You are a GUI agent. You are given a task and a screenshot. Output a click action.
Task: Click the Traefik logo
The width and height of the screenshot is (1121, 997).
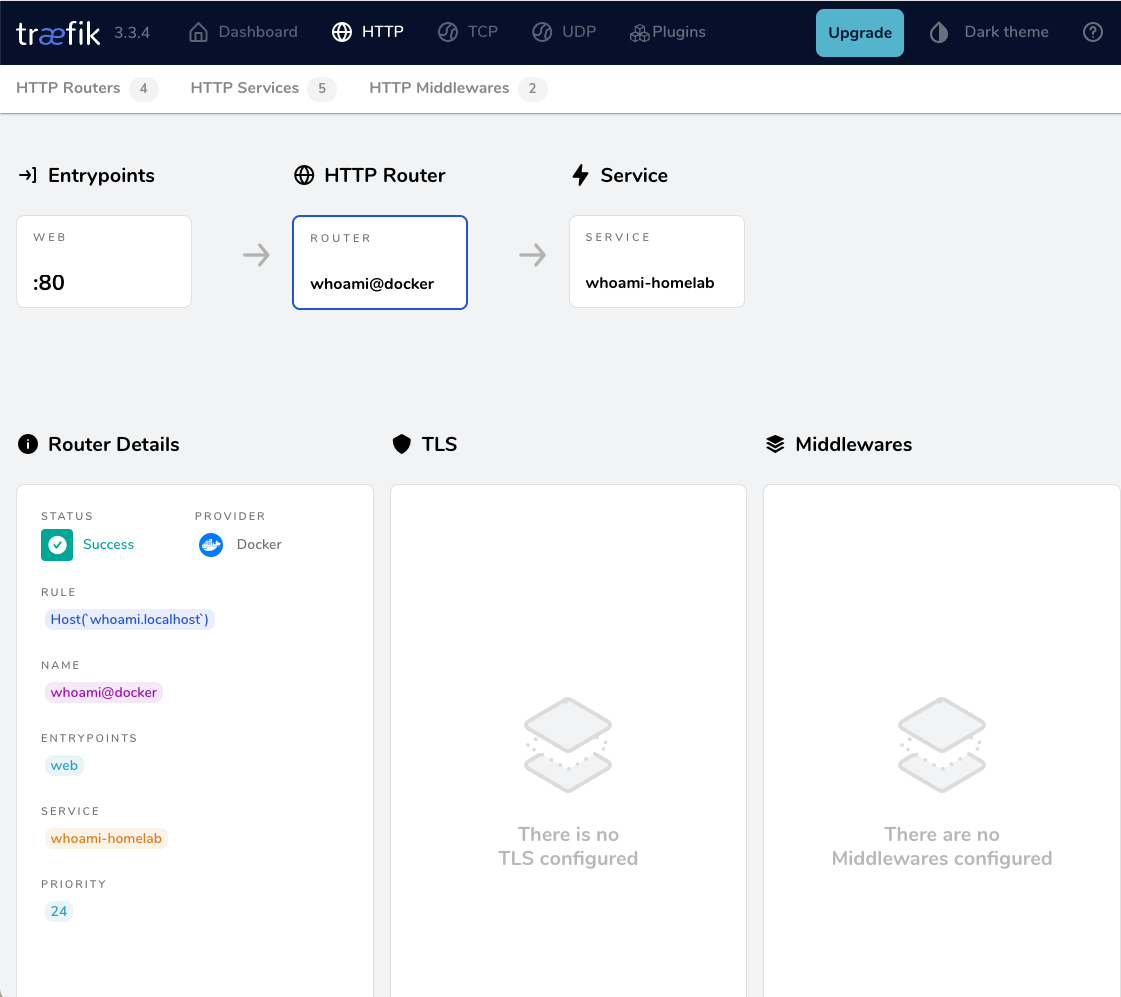[55, 32]
